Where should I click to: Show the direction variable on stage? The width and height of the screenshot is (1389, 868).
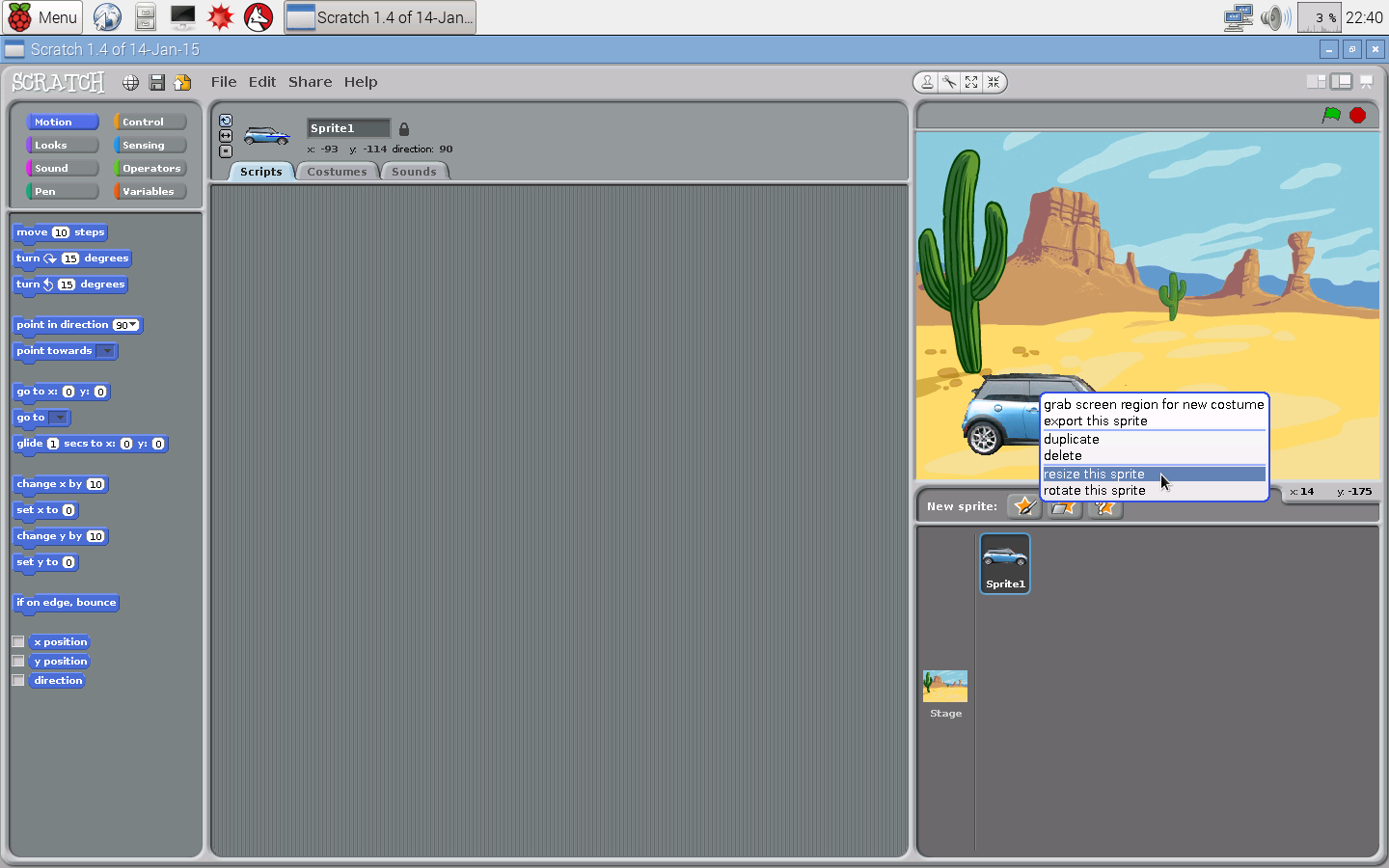[17, 680]
